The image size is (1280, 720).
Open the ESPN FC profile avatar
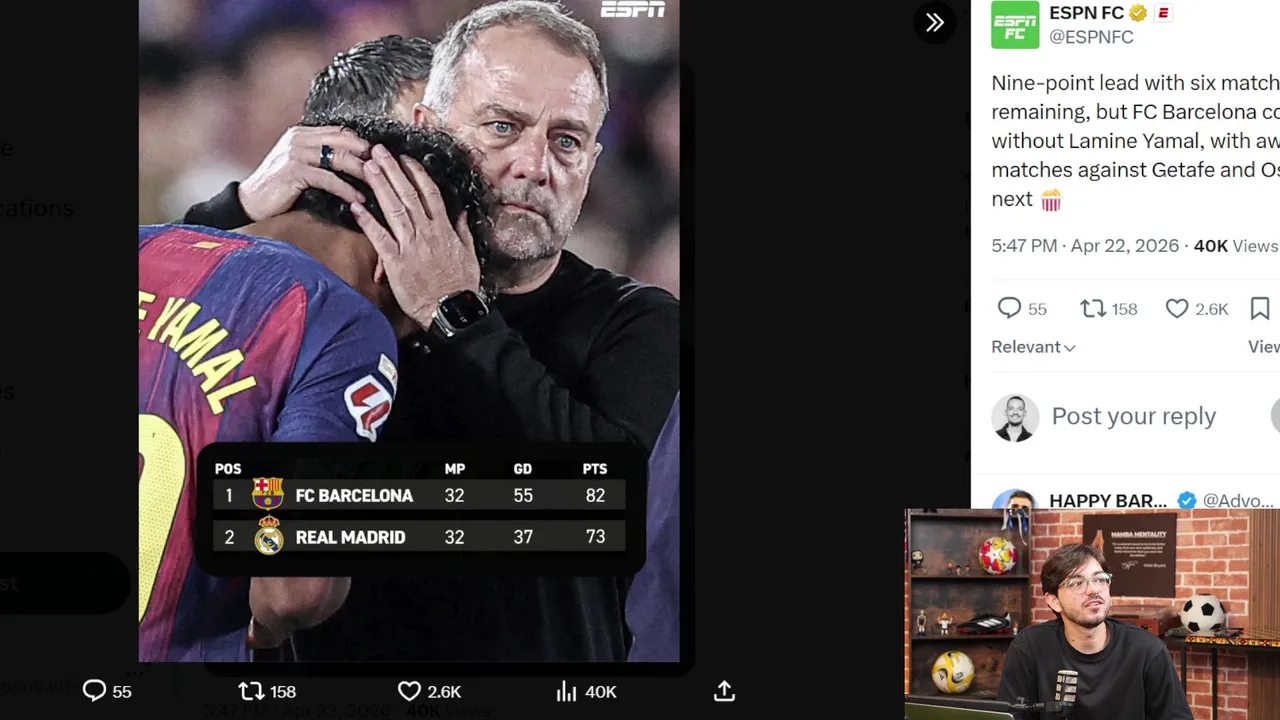(x=1014, y=24)
